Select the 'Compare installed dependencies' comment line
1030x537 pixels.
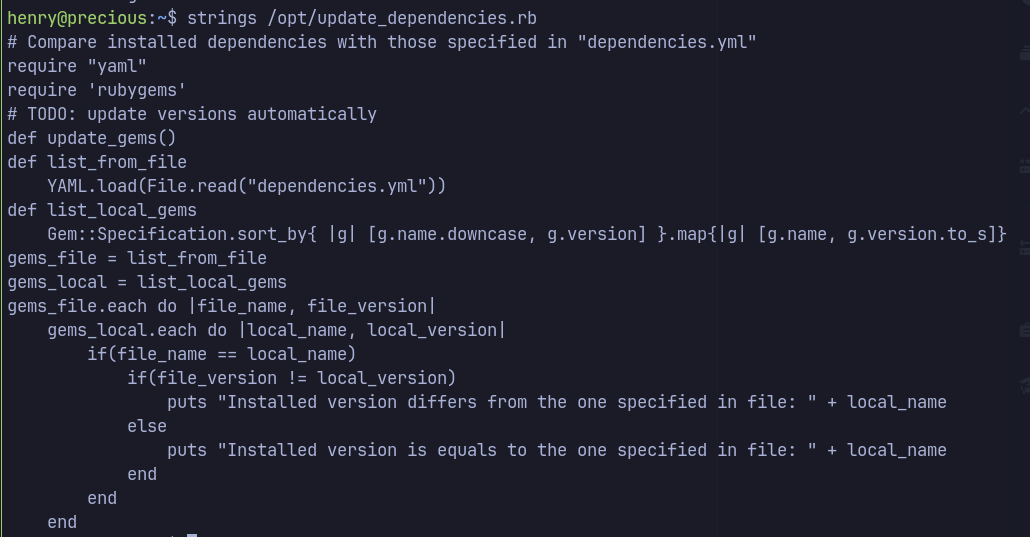click(x=382, y=43)
